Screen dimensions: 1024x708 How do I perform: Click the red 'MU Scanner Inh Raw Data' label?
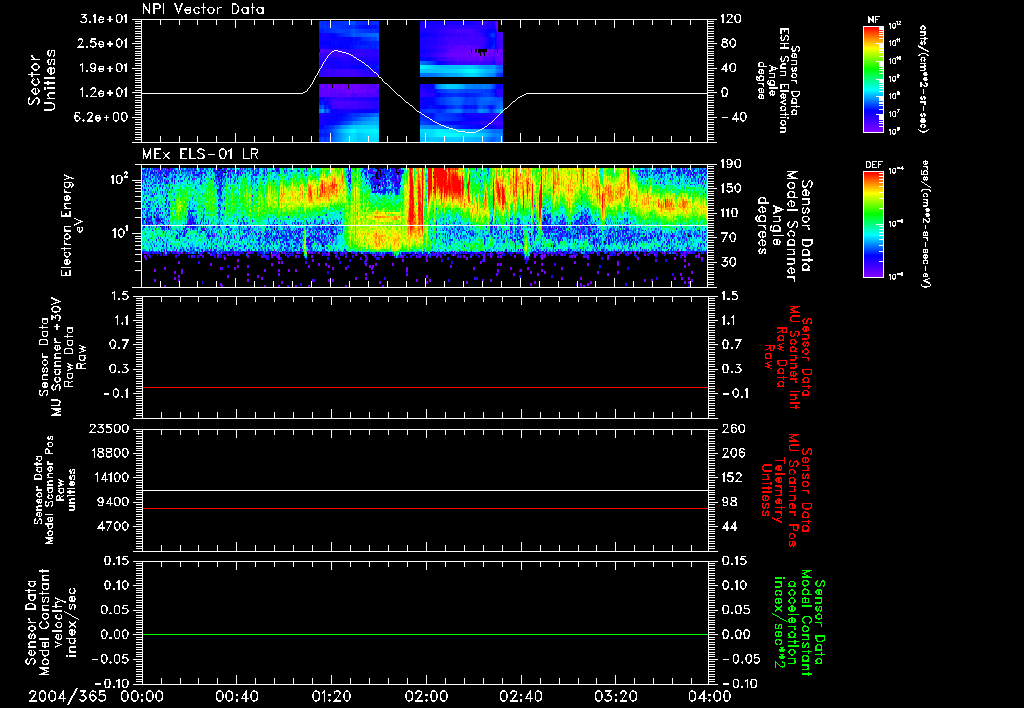(x=788, y=357)
